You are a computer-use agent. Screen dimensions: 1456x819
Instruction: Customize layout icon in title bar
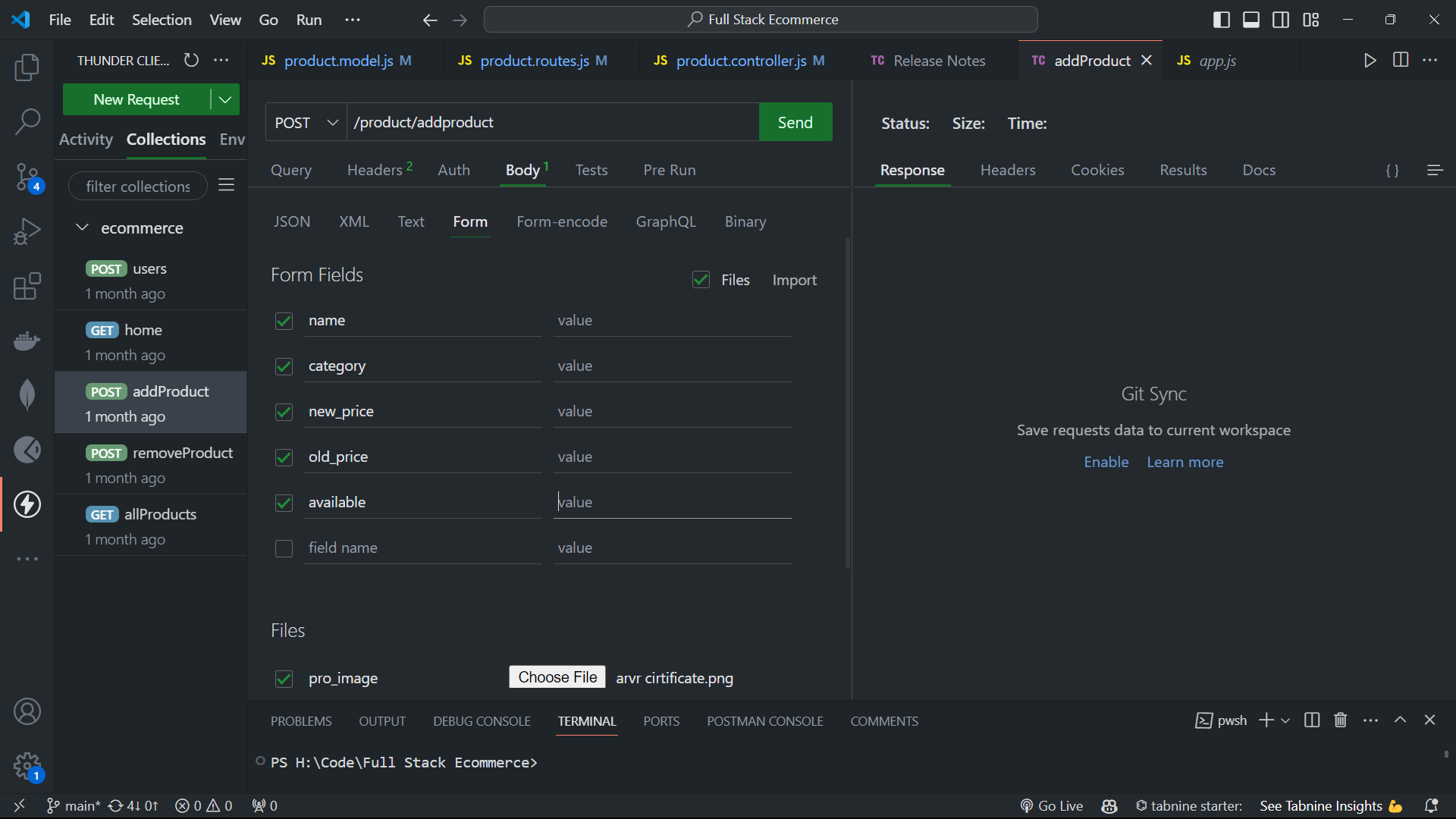(1311, 20)
